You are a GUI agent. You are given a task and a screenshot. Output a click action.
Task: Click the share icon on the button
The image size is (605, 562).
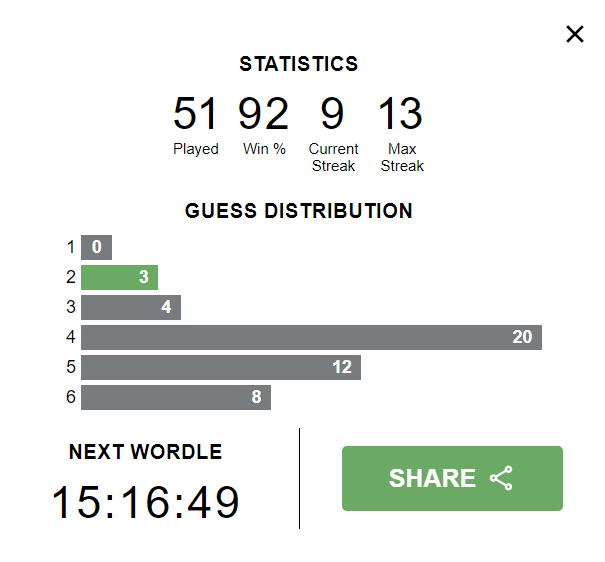501,478
